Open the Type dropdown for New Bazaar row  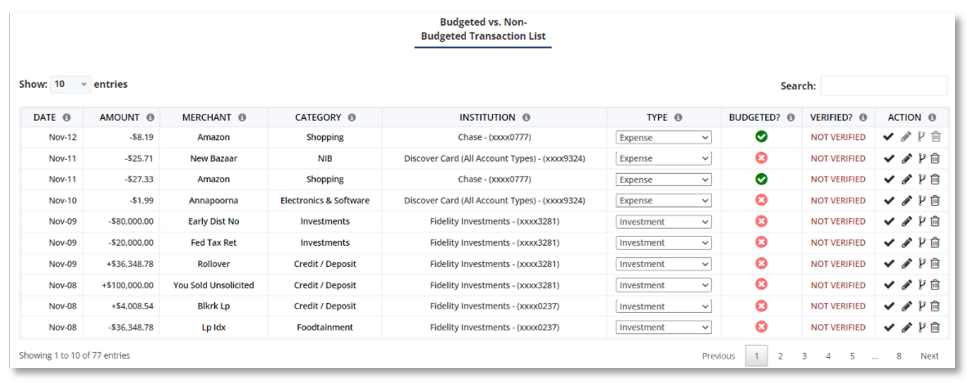(664, 159)
